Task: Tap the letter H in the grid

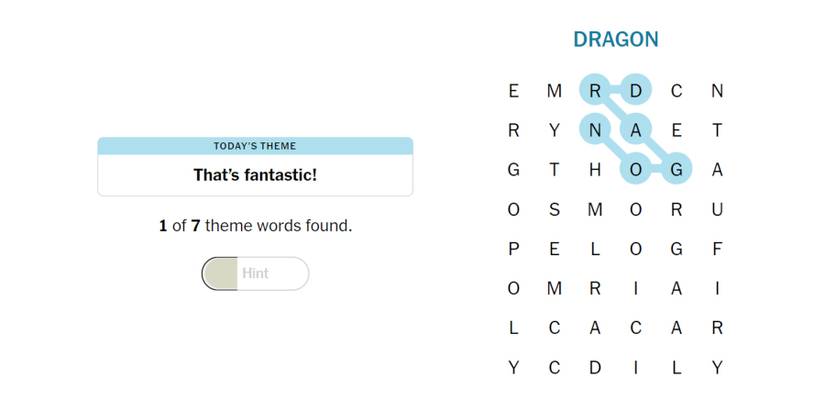Action: click(x=595, y=170)
